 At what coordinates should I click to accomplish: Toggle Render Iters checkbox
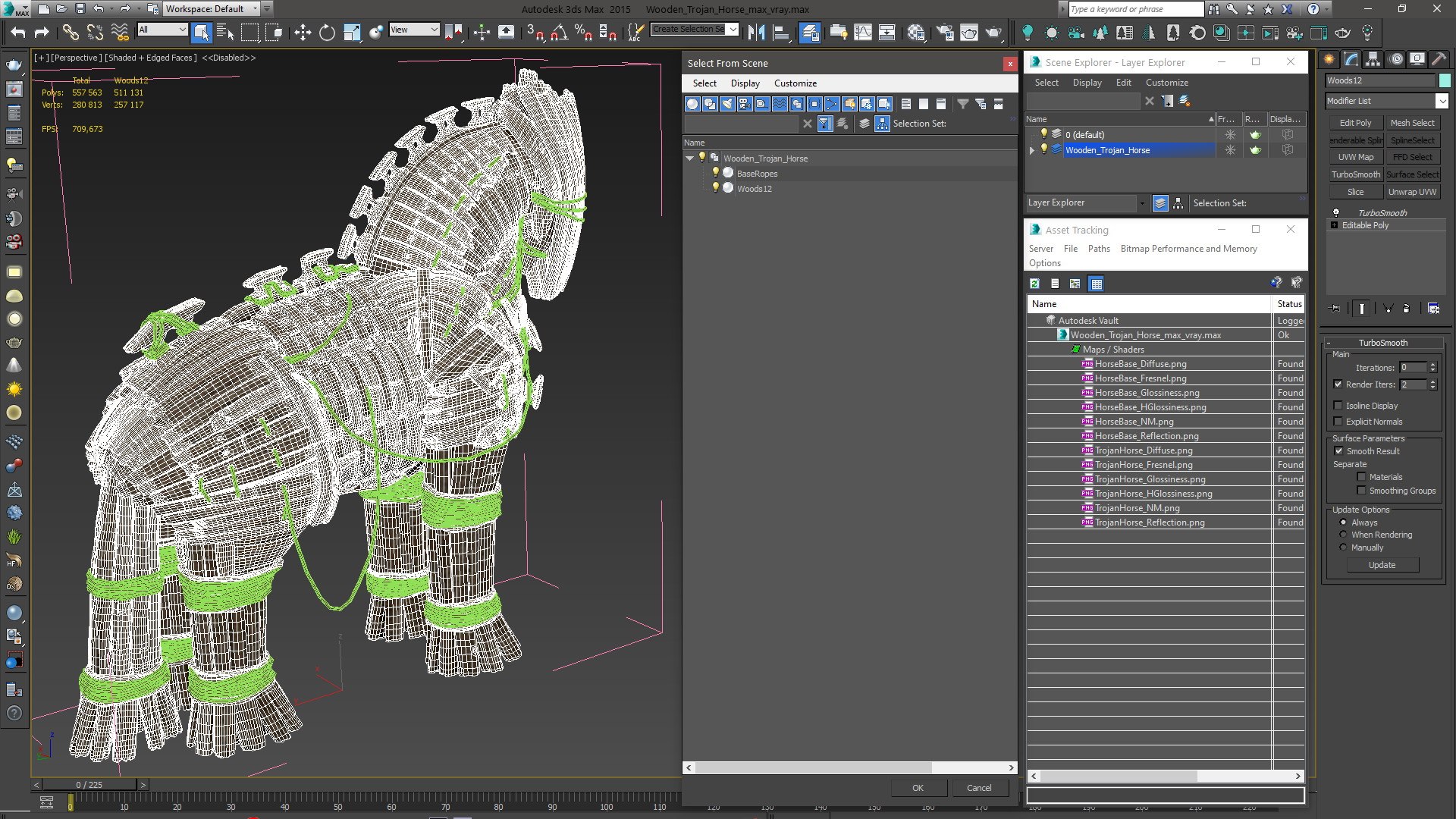pos(1338,384)
